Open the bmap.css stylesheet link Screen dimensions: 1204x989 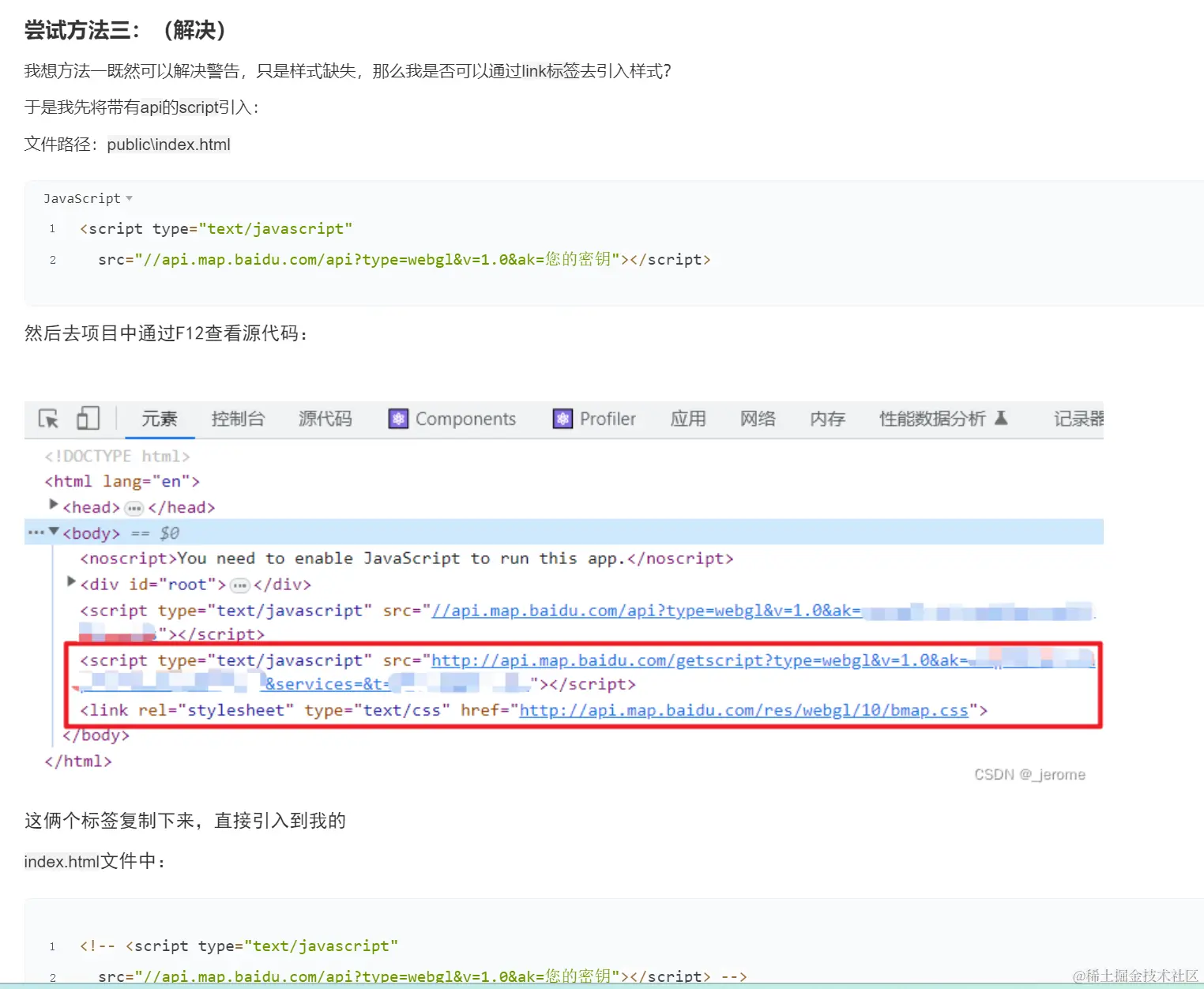pyautogui.click(x=743, y=710)
